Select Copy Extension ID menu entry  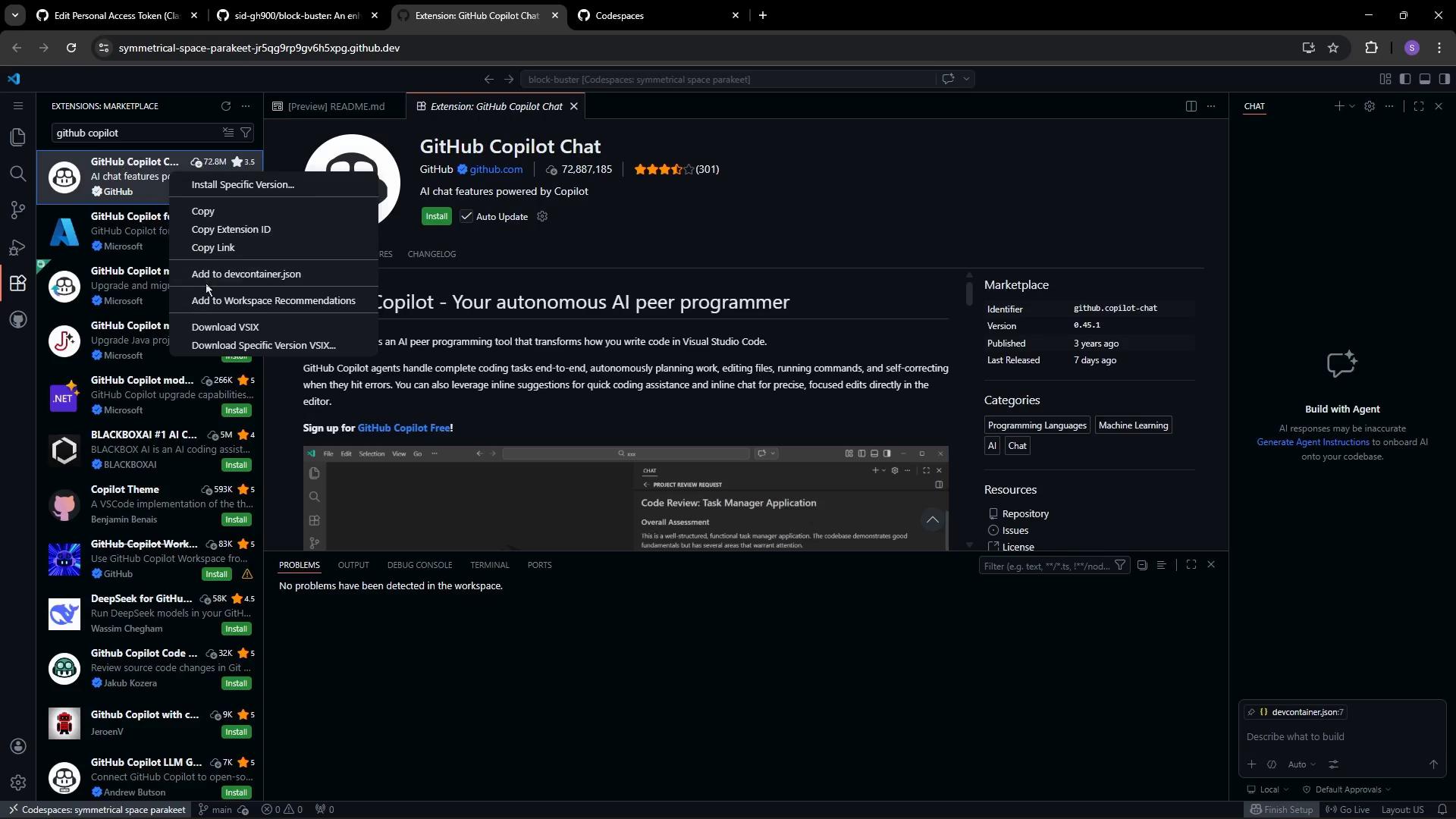tap(273, 229)
